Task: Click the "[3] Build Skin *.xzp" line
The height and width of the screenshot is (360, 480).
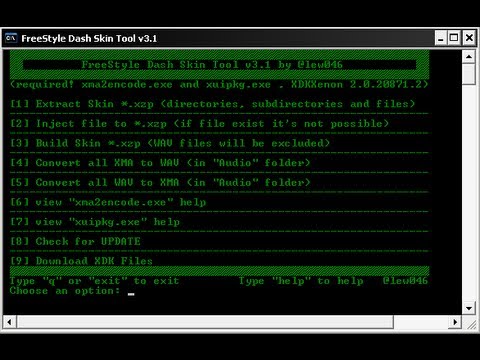Action: (x=170, y=143)
